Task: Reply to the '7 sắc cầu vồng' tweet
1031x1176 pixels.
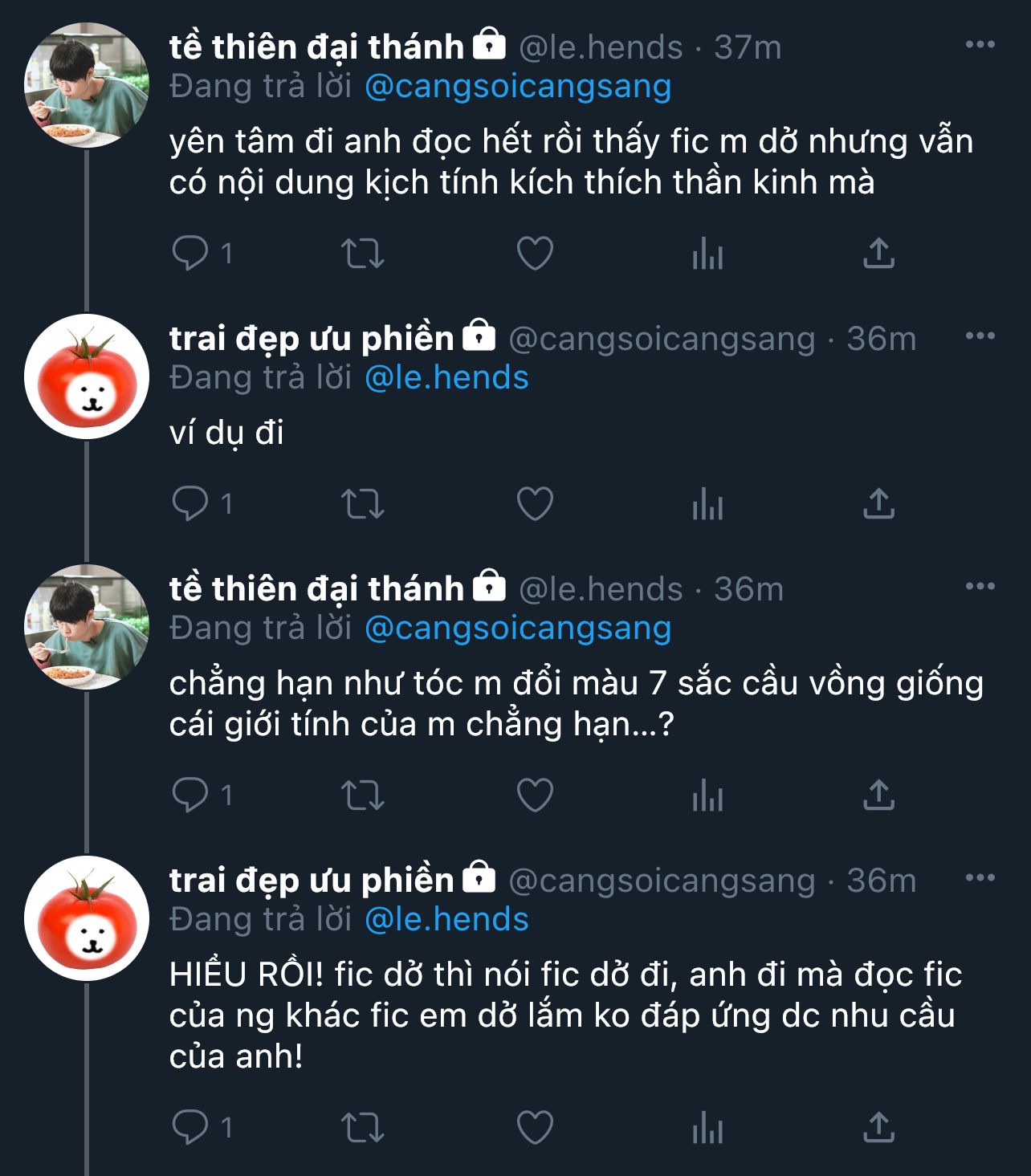Action: [x=191, y=796]
